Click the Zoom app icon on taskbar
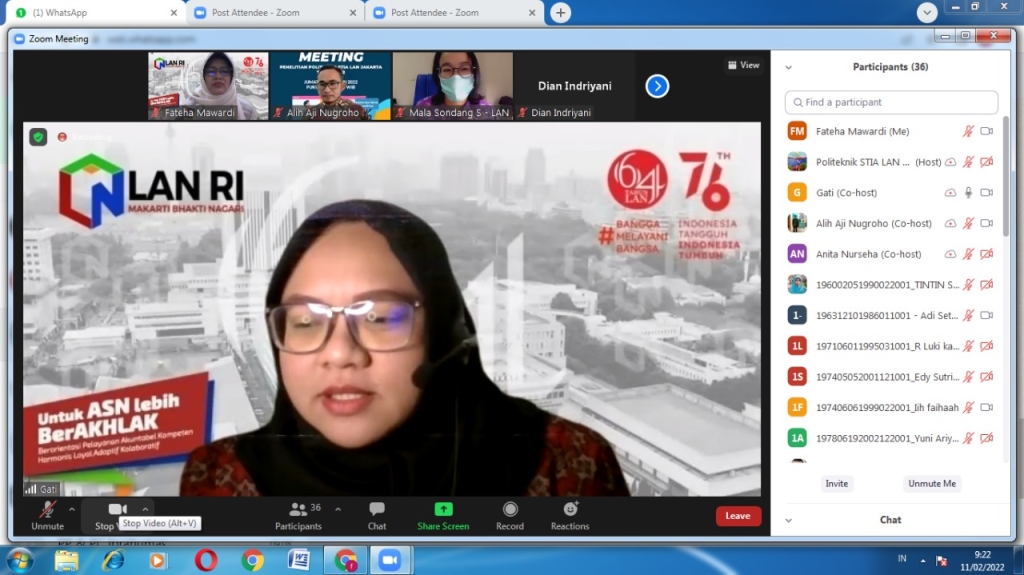The height and width of the screenshot is (575, 1024). coord(390,561)
